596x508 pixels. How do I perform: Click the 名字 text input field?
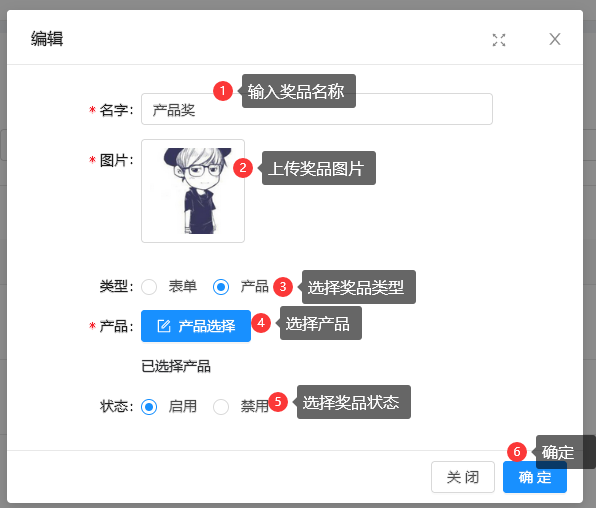coord(317,109)
